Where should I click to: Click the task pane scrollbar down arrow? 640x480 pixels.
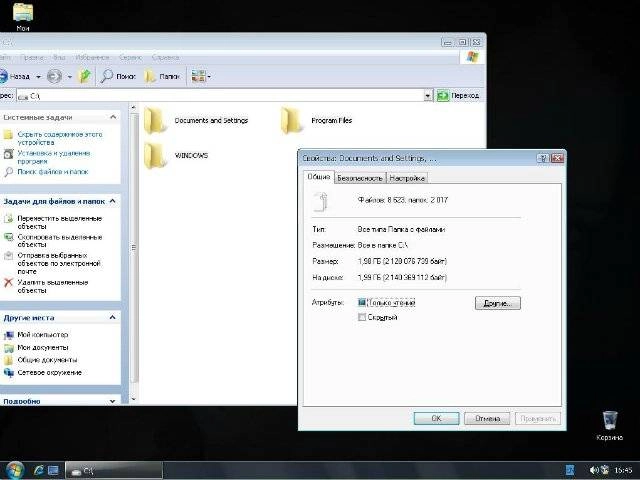pos(133,399)
